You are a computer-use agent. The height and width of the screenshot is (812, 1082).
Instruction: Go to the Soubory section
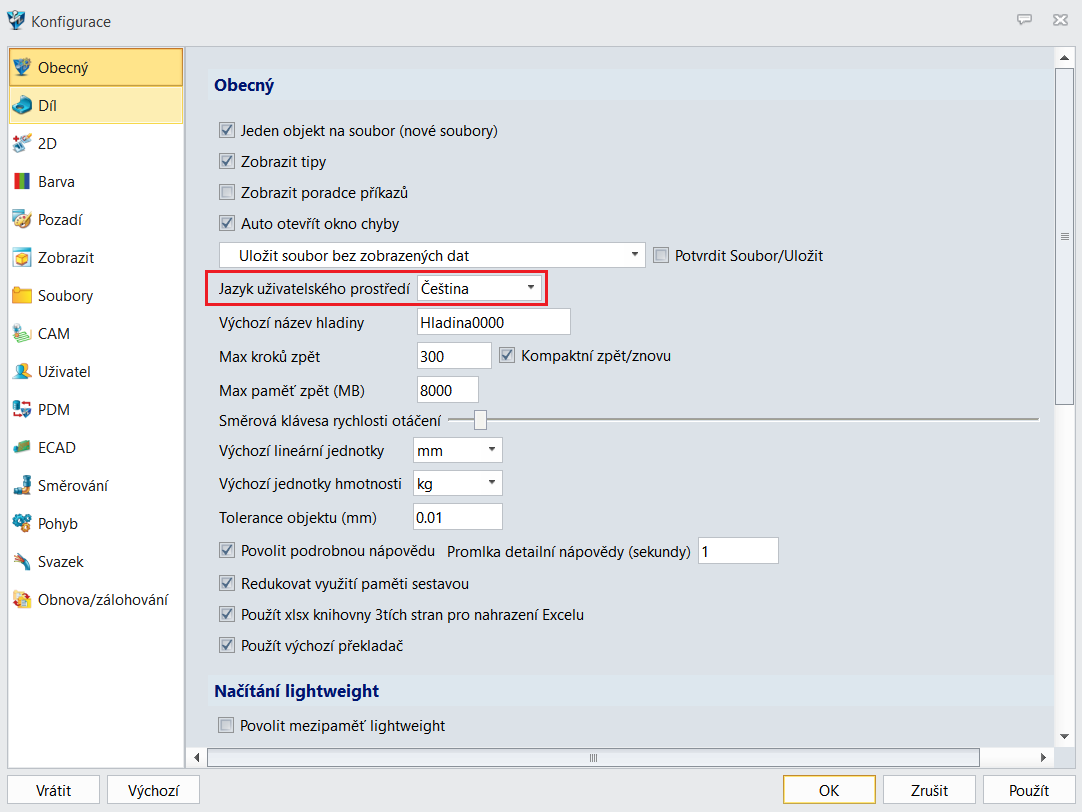[65, 296]
